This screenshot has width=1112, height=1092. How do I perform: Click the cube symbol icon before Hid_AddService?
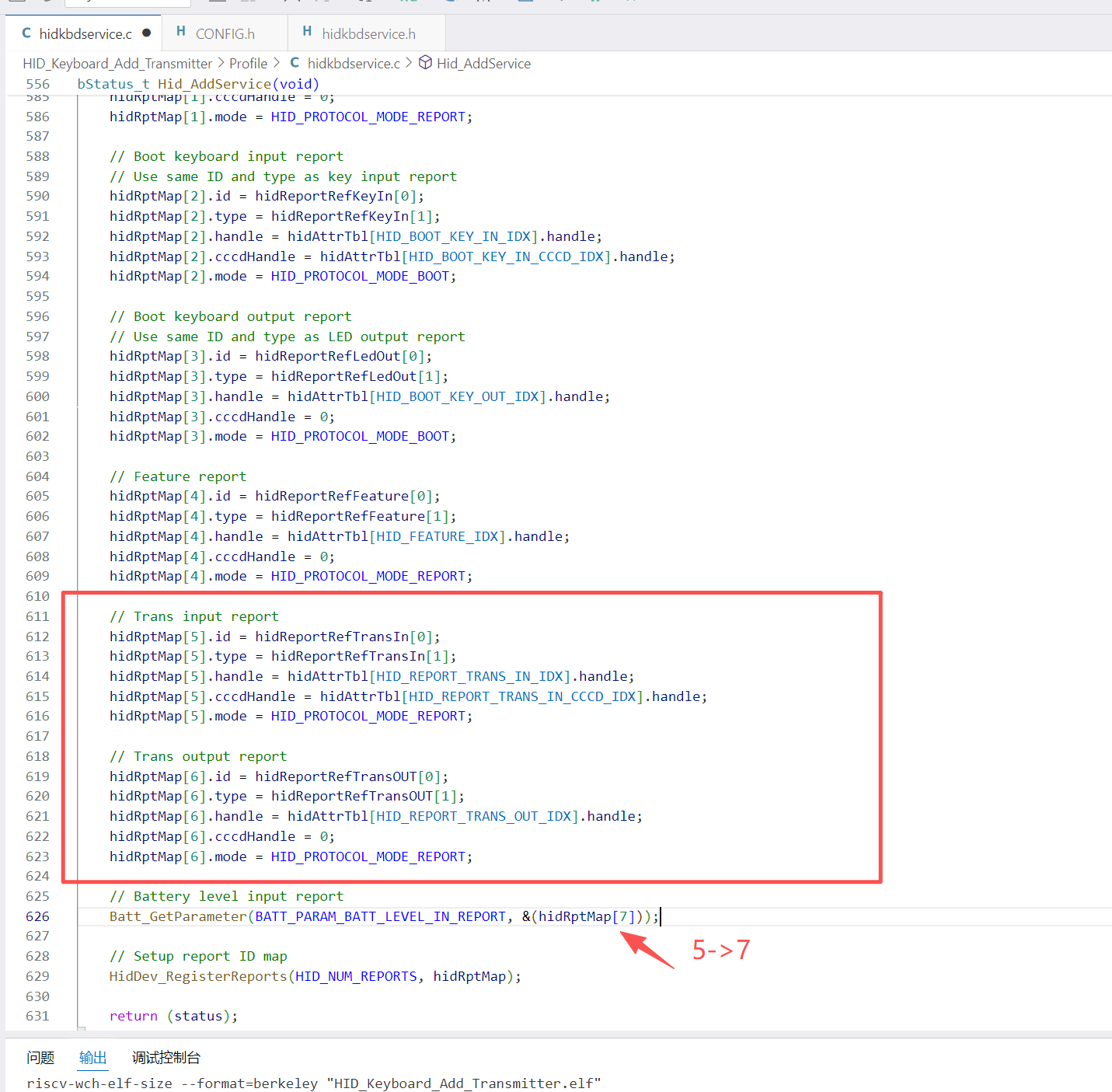[x=425, y=62]
